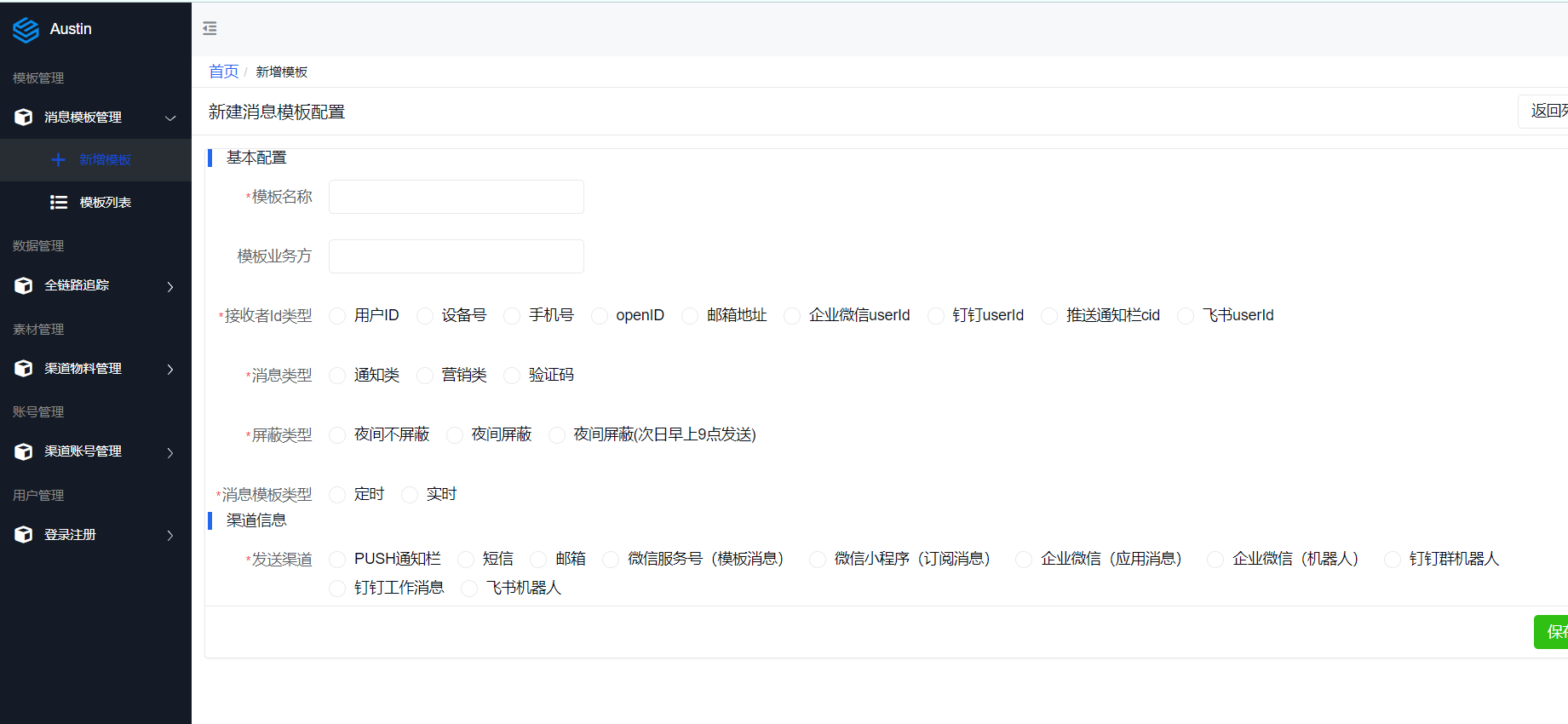Select the 手机号 radio option
The width and height of the screenshot is (1568, 724).
coord(512,316)
